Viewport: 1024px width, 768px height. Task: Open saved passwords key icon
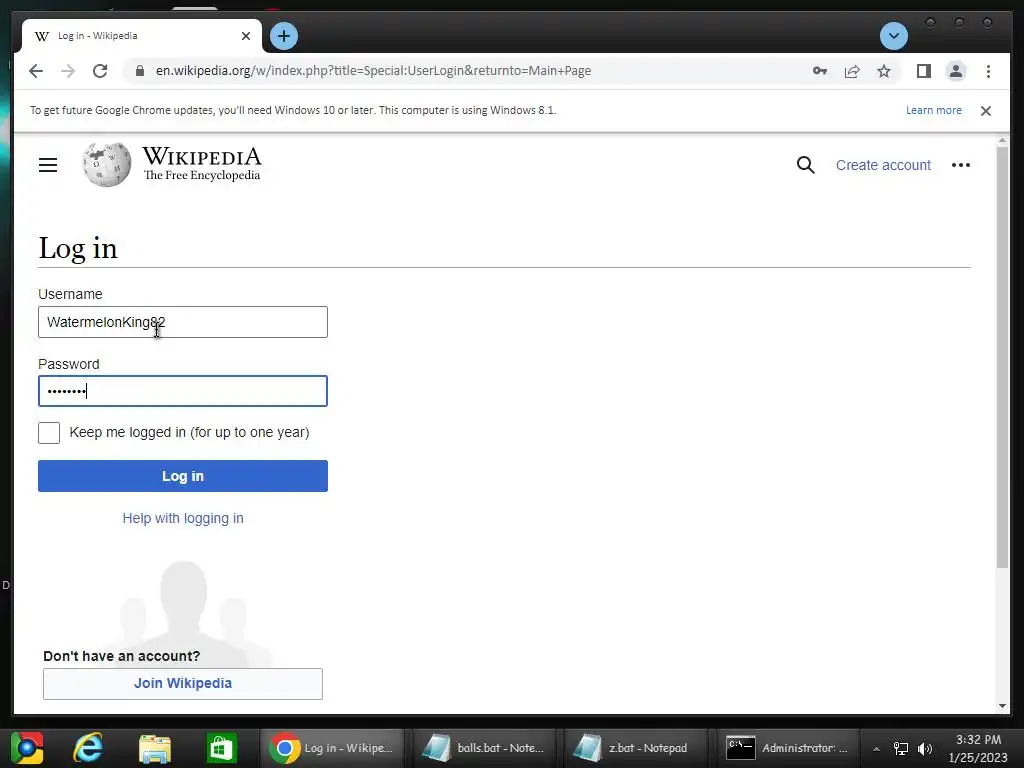(x=820, y=71)
